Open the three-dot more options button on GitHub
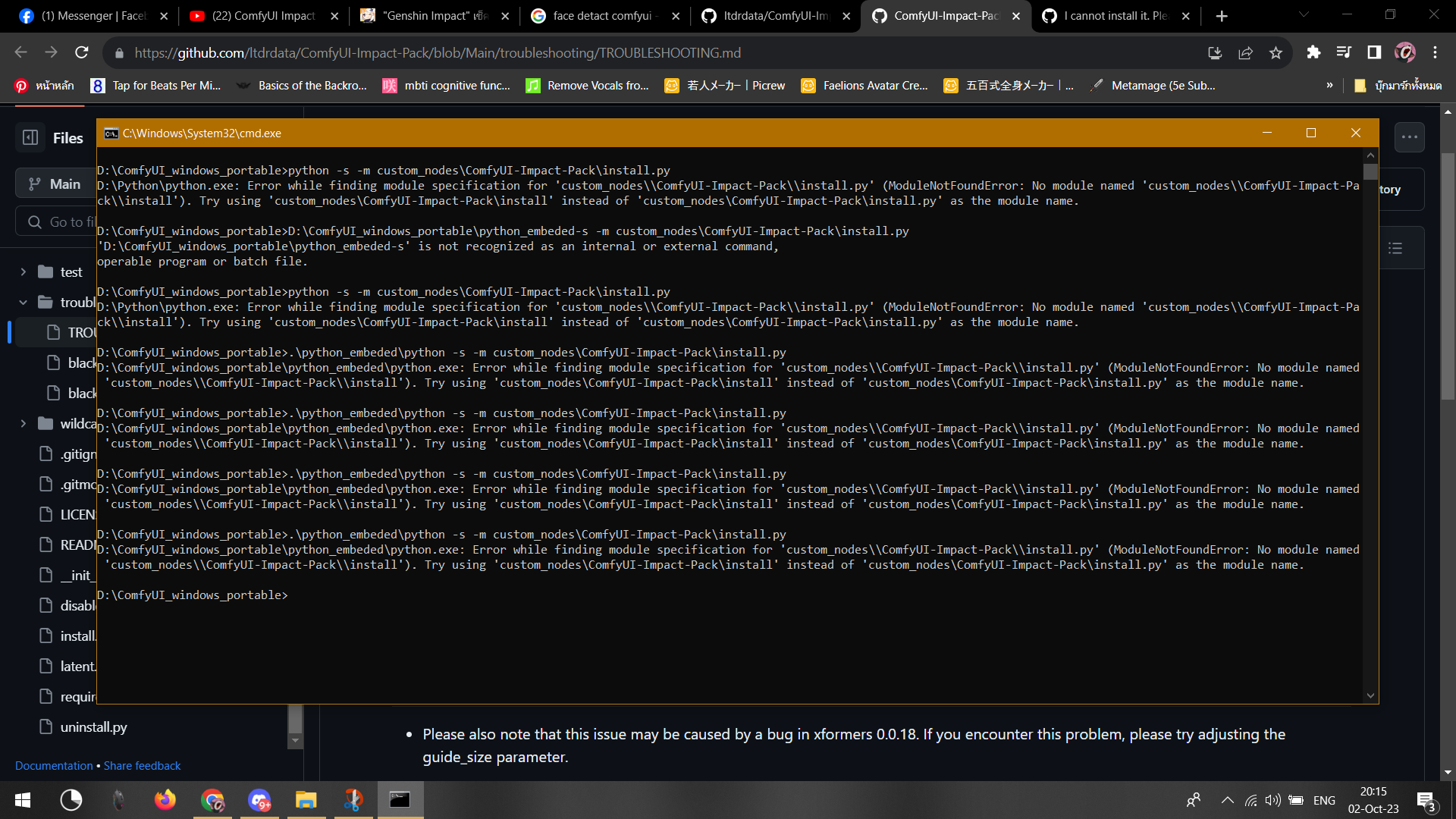Viewport: 1456px width, 819px height. pyautogui.click(x=1410, y=137)
